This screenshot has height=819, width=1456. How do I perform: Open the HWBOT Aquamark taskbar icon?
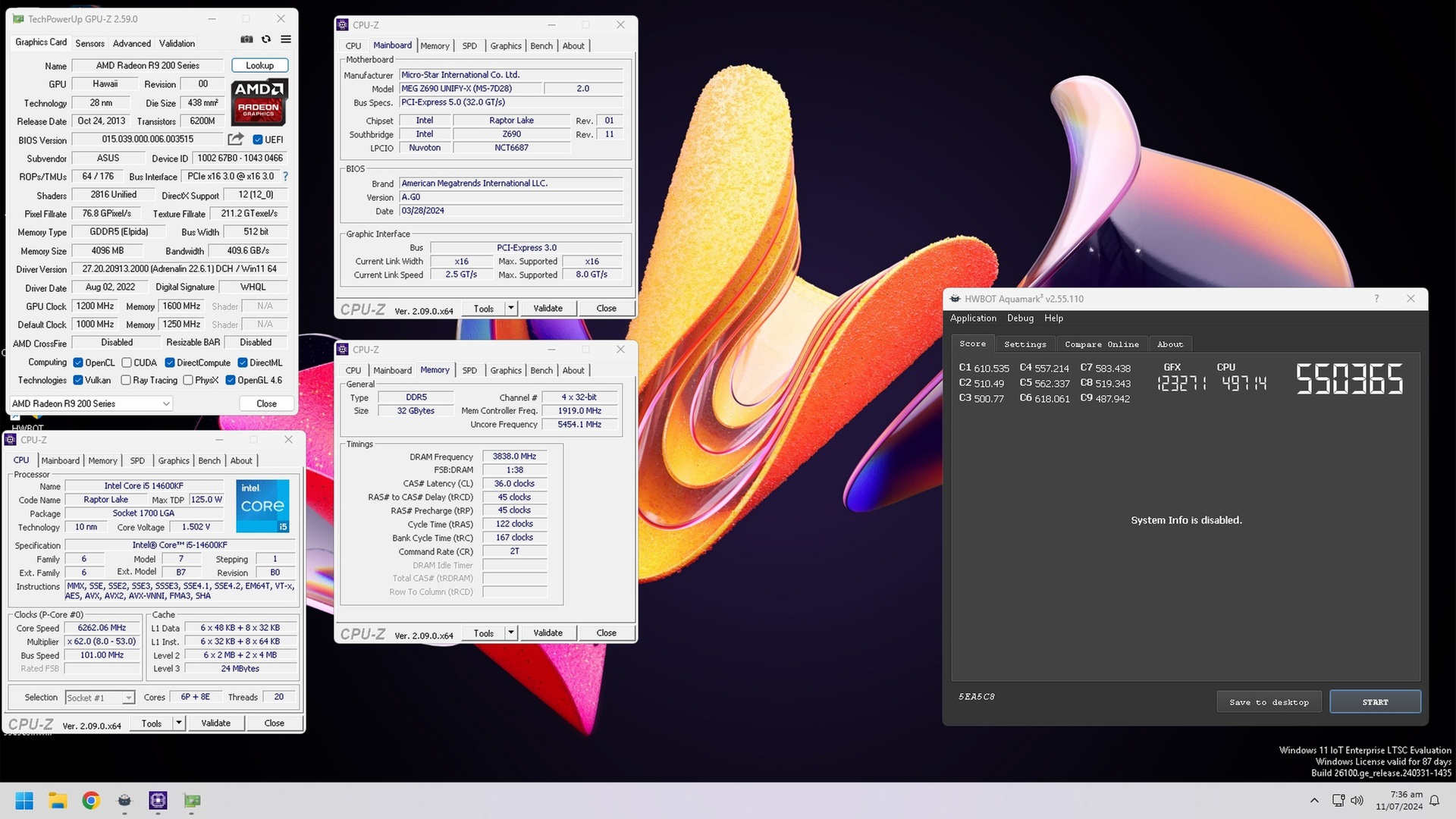tap(124, 801)
